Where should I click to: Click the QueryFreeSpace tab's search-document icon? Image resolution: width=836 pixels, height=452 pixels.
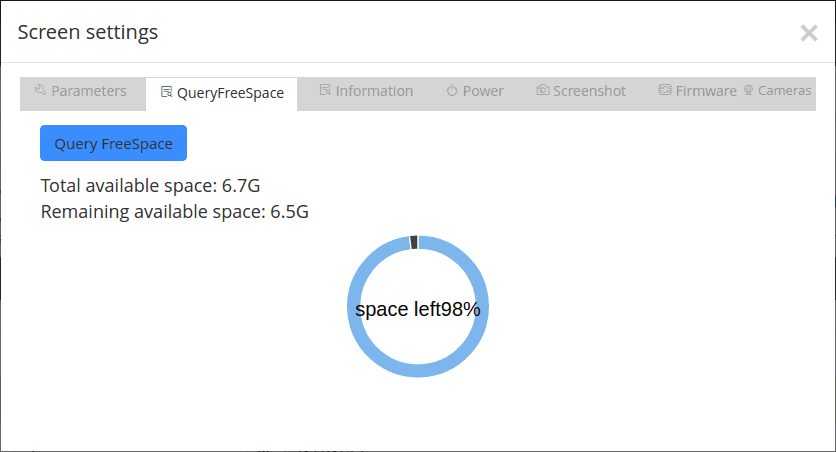point(166,92)
